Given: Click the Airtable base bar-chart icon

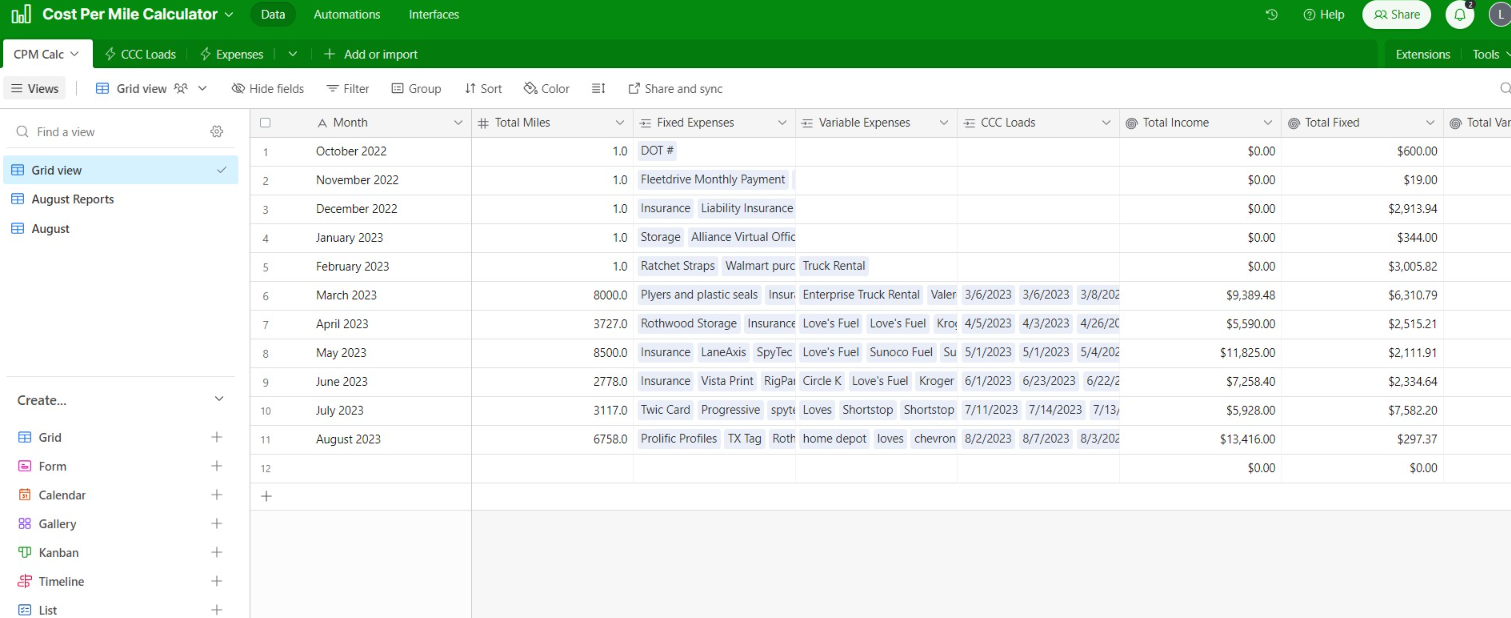Looking at the screenshot, I should (x=21, y=14).
